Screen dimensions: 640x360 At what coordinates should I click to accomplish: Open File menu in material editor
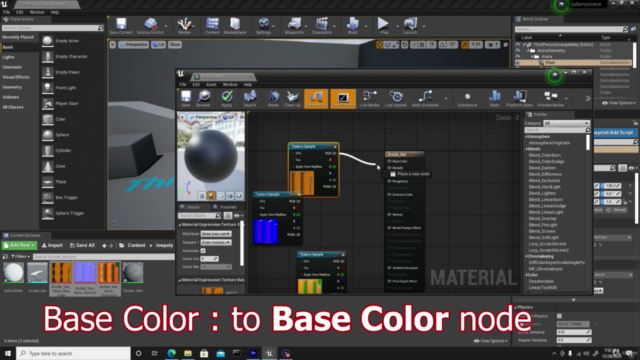pyautogui.click(x=183, y=84)
